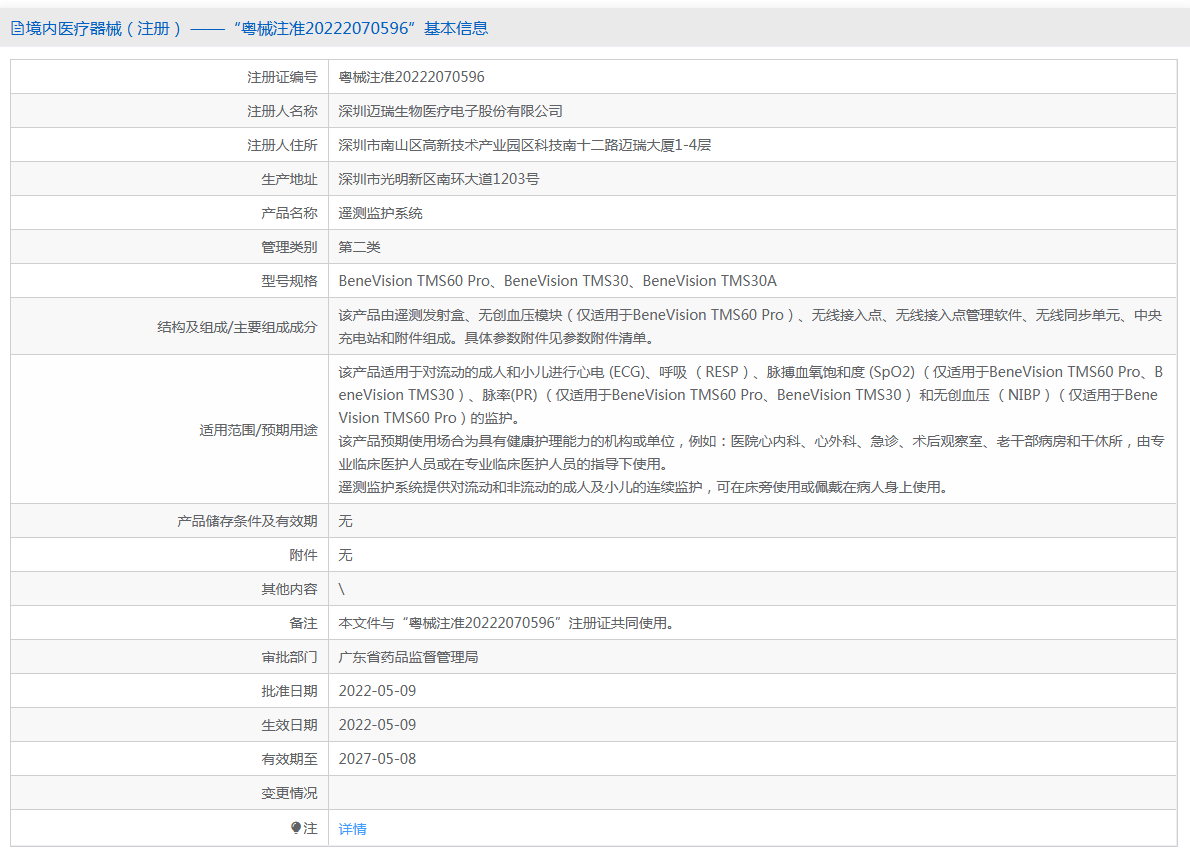This screenshot has width=1190, height=858.
Task: Click production address 深圳市光明新区南环大道1203号
Action: (x=439, y=180)
